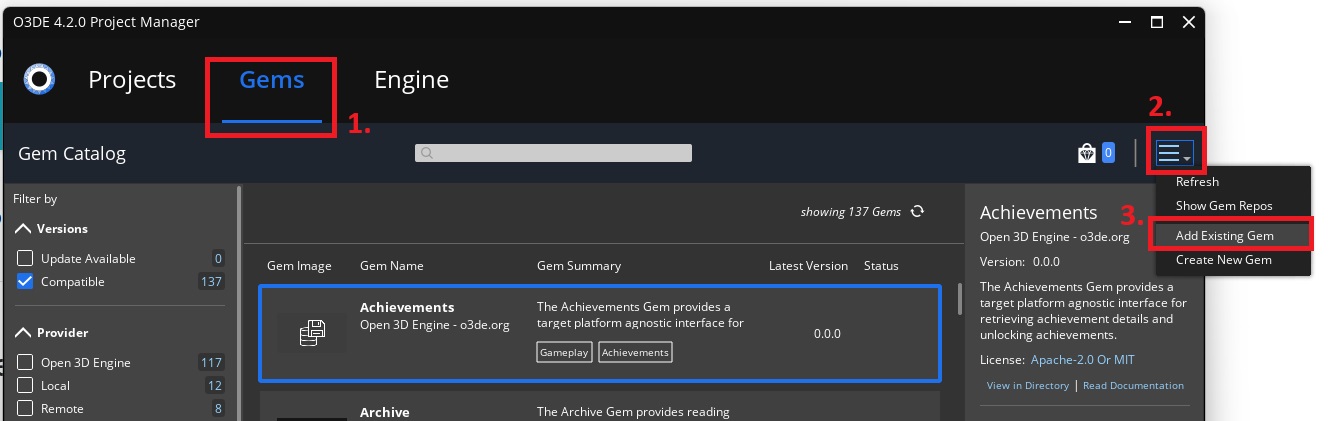Image resolution: width=1332 pixels, height=421 pixels.
Task: Click the 0.0.0 version of Achievements row
Action: click(x=827, y=333)
